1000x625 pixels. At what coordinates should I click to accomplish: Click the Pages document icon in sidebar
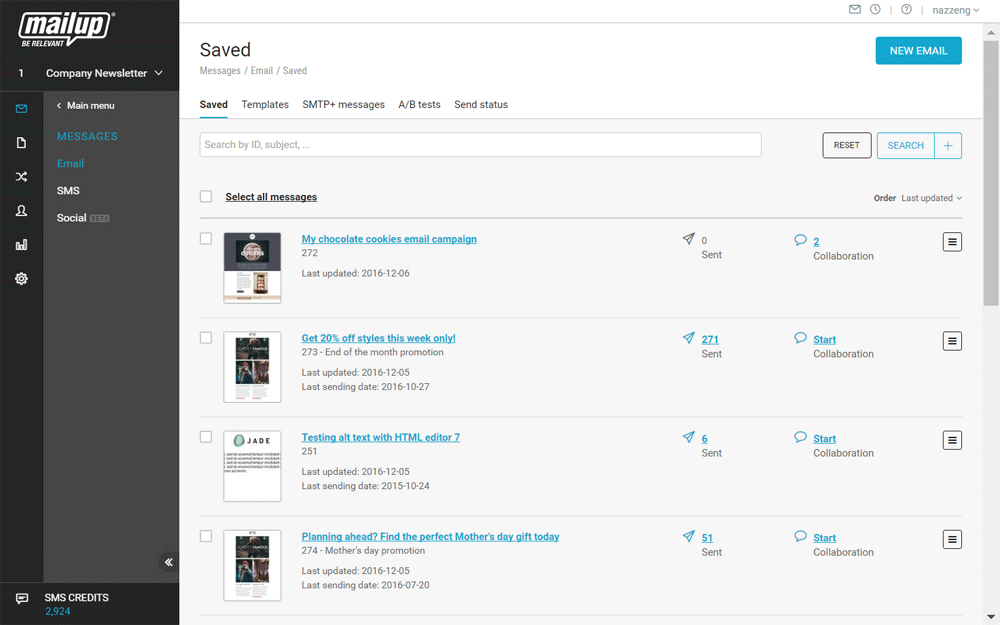pyautogui.click(x=21, y=143)
